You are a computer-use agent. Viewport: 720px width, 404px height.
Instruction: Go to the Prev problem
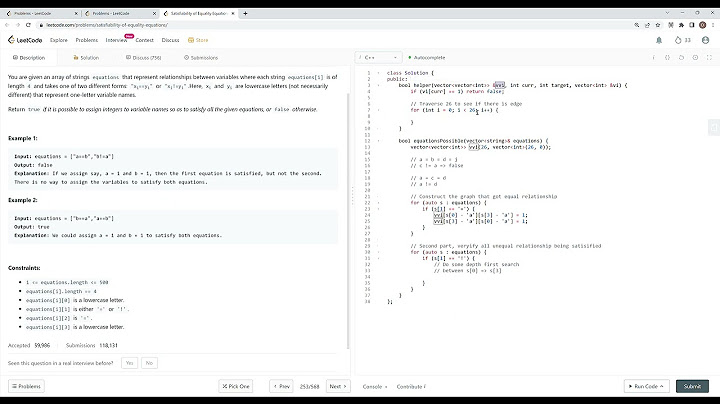pos(281,386)
